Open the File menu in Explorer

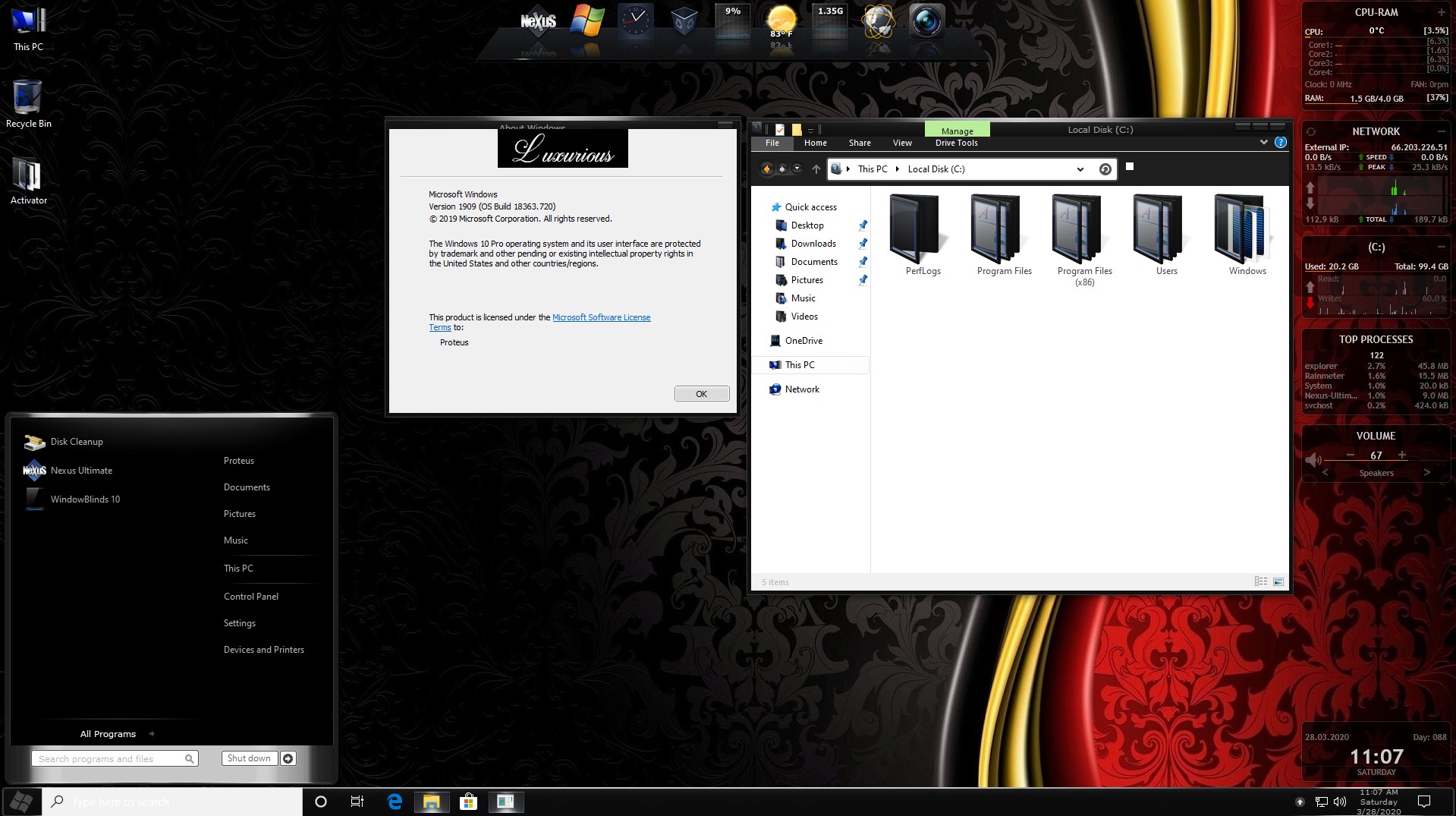pos(772,143)
